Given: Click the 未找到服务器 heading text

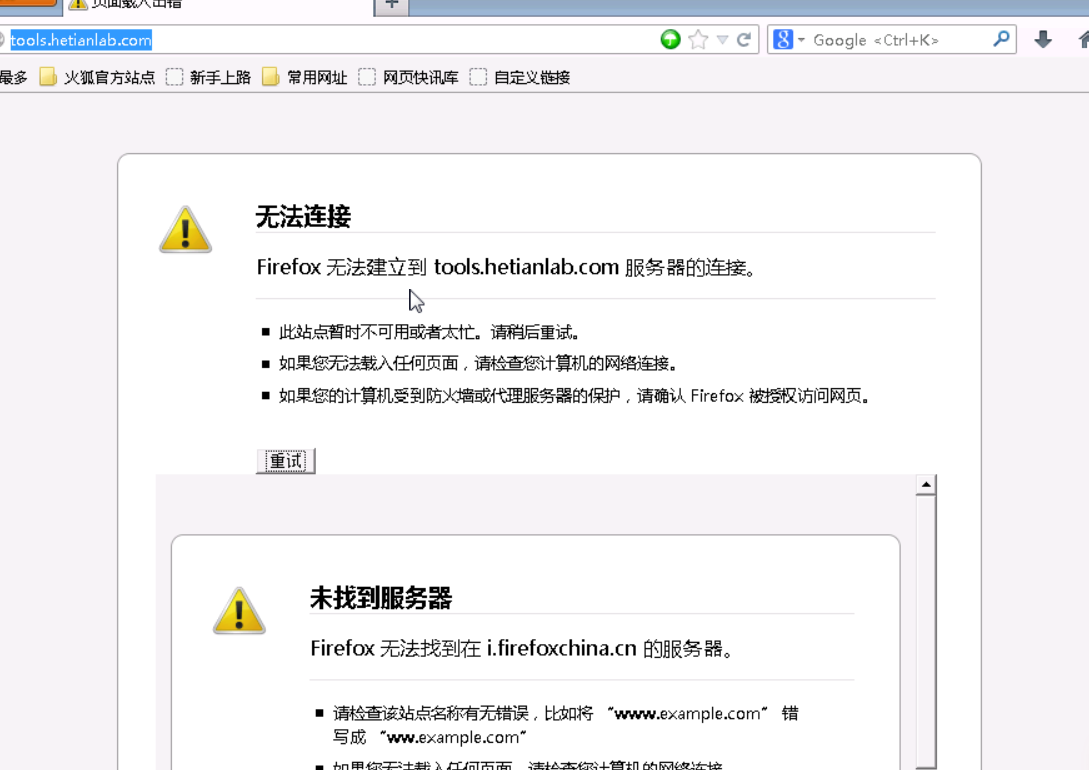Looking at the screenshot, I should tap(381, 598).
